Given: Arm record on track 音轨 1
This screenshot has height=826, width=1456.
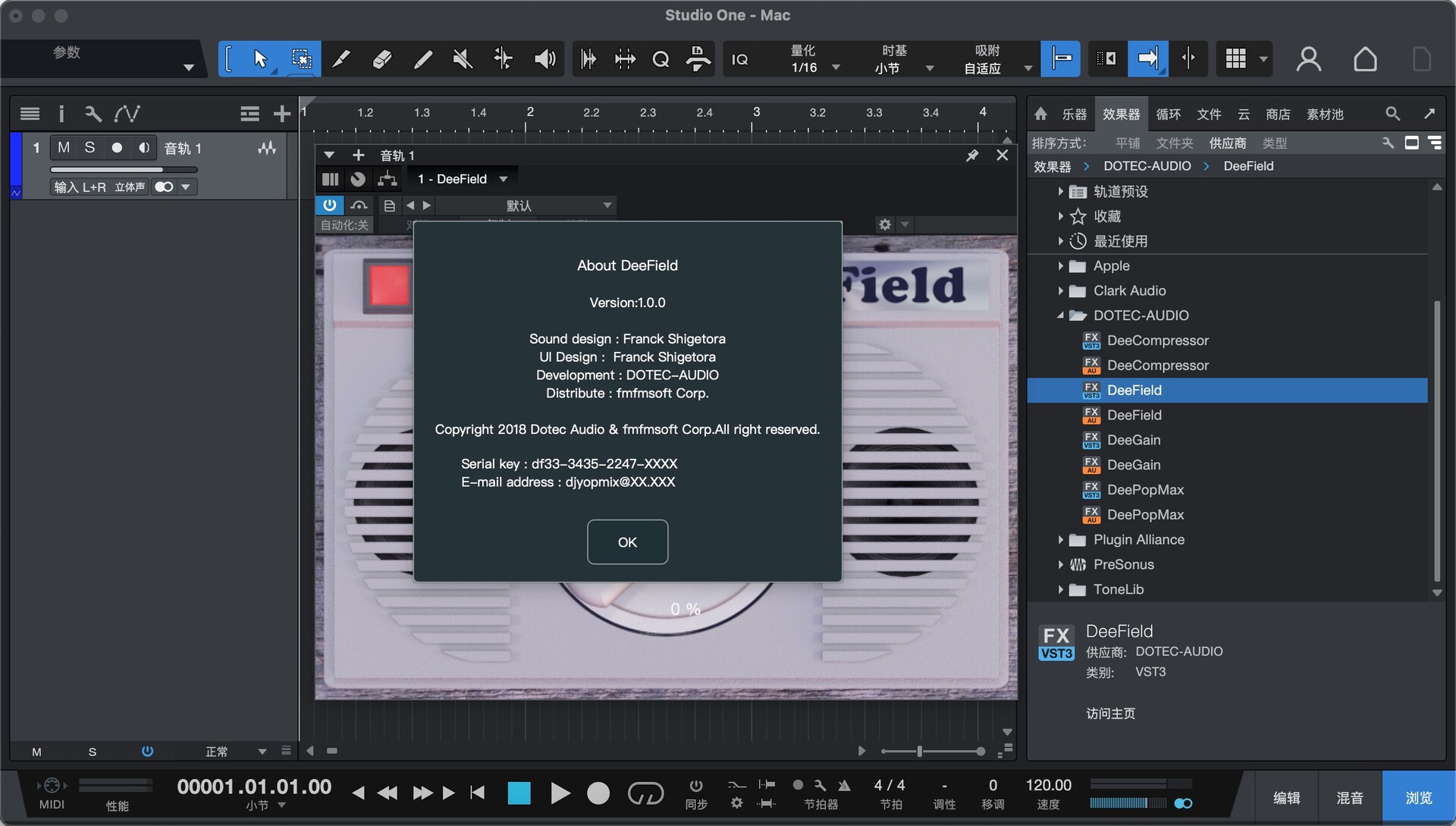Looking at the screenshot, I should click(x=117, y=147).
